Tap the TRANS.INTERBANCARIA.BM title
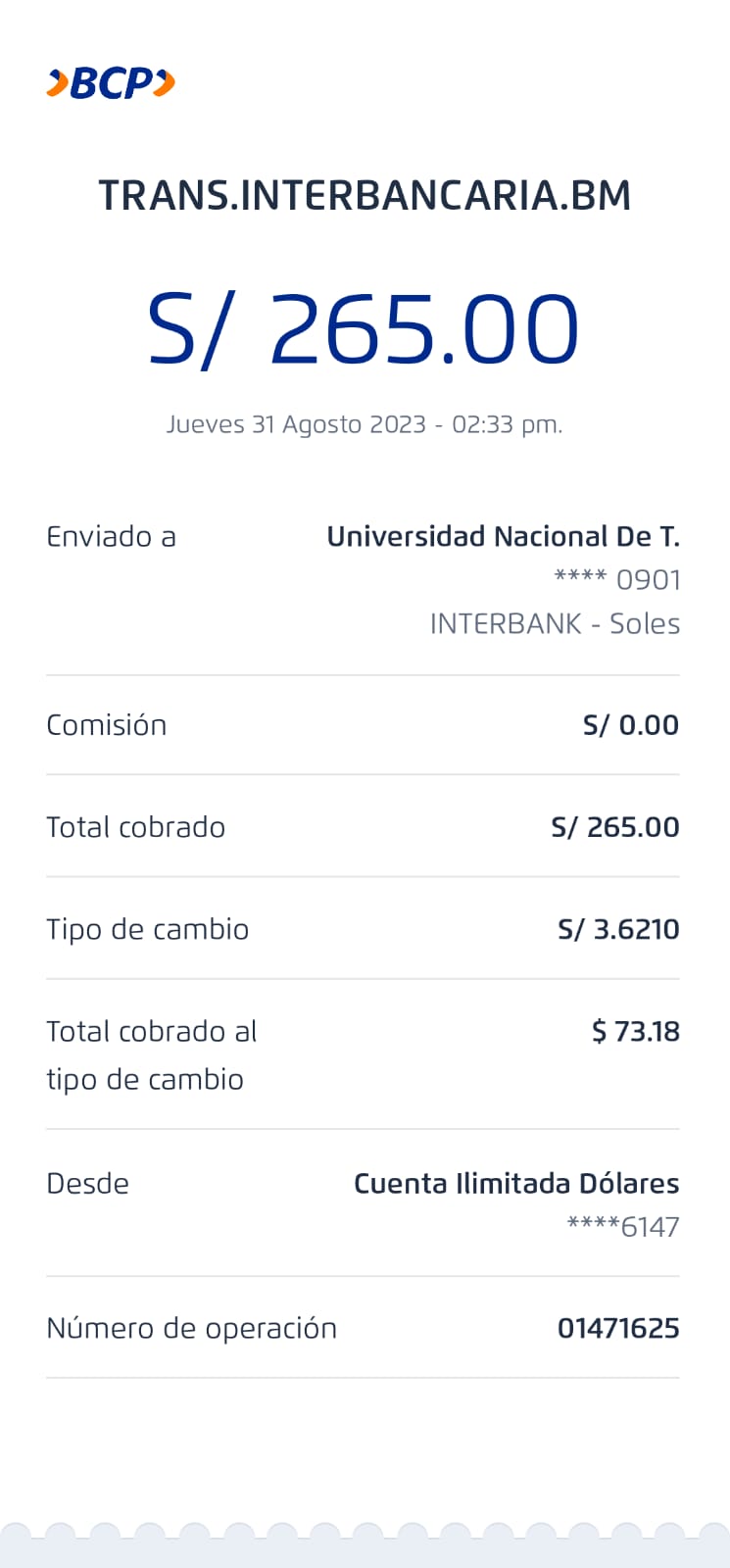730x1568 pixels. [365, 196]
